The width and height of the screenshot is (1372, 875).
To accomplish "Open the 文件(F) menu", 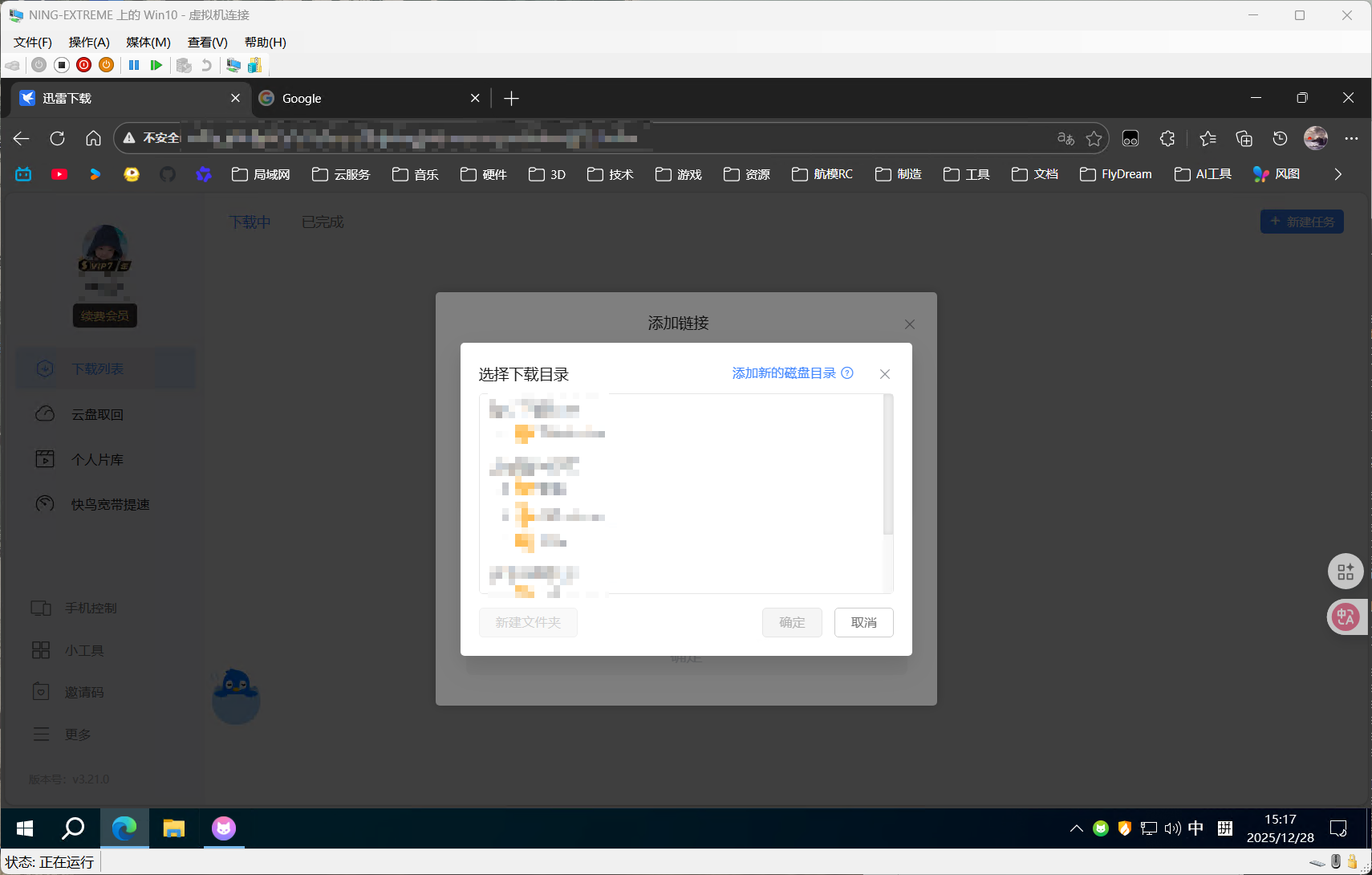I will point(33,43).
